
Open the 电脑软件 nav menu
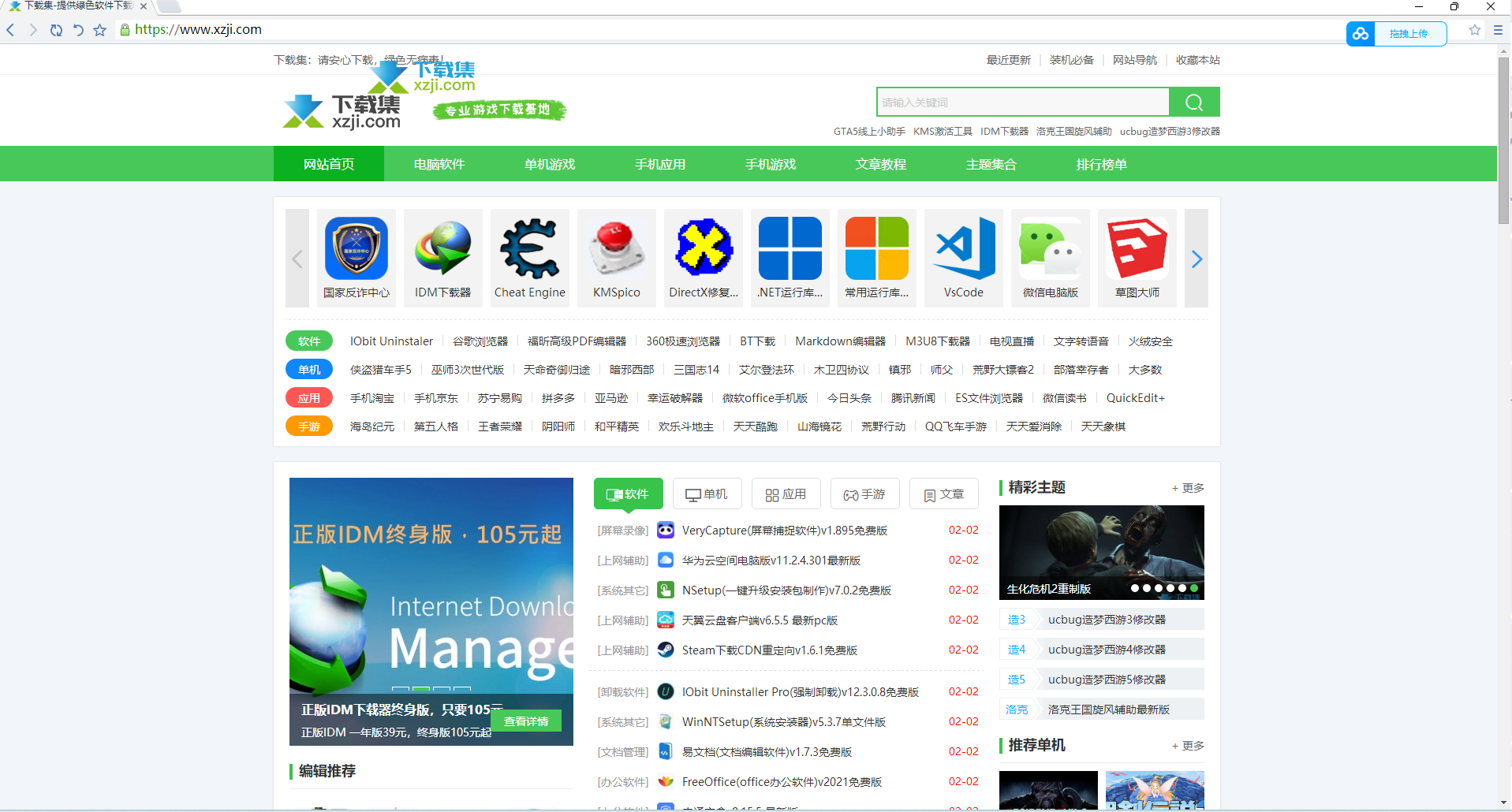[x=439, y=164]
